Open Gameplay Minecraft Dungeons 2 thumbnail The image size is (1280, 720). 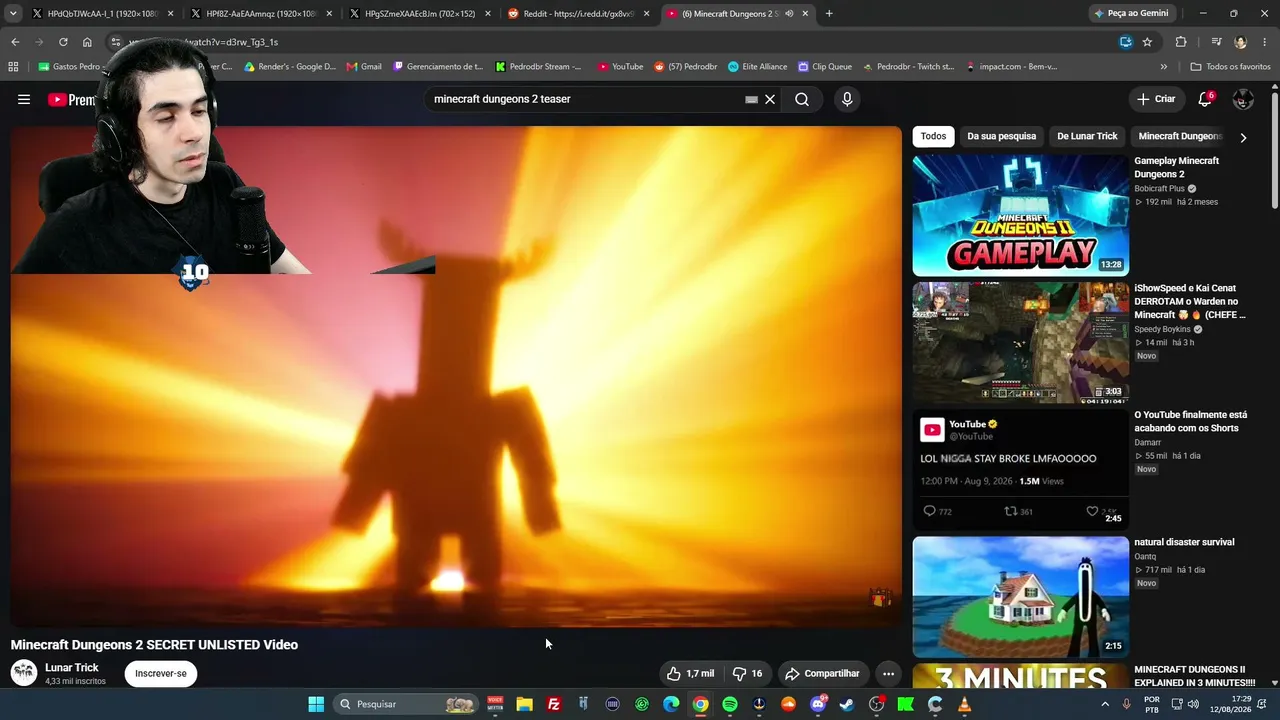coord(1021,215)
